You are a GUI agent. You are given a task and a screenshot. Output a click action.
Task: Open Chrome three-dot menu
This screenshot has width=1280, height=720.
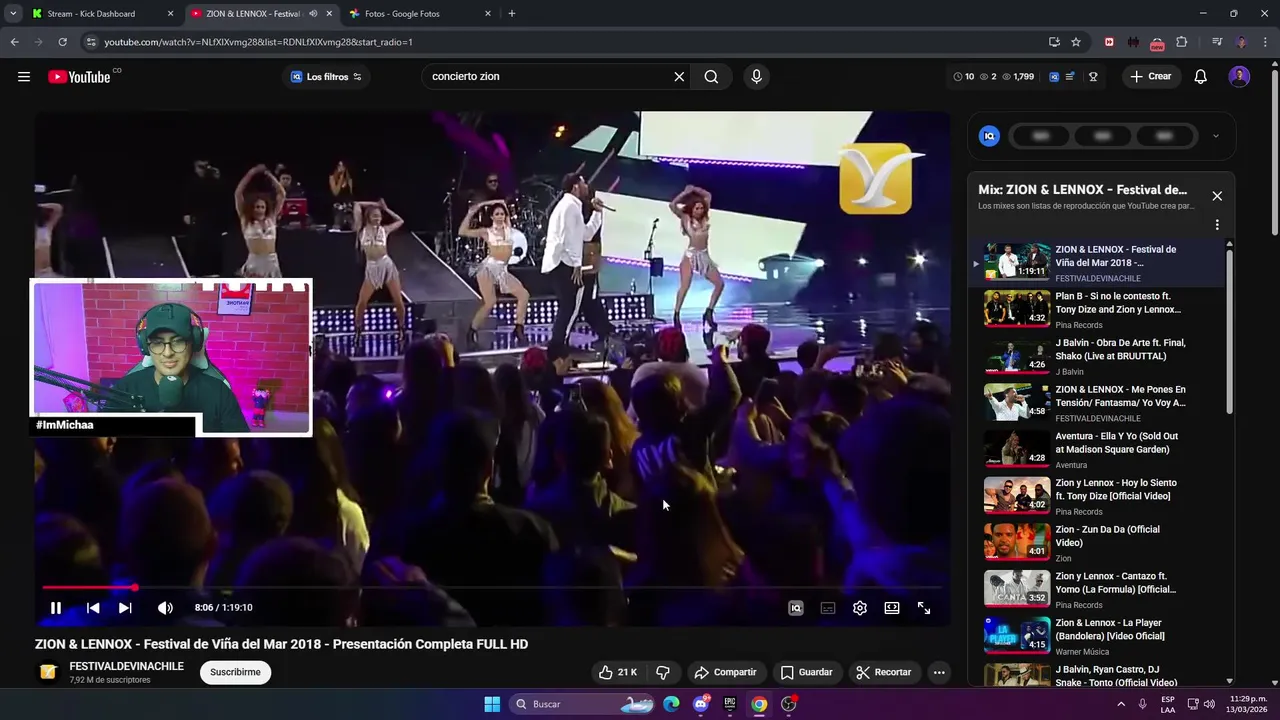[1265, 42]
